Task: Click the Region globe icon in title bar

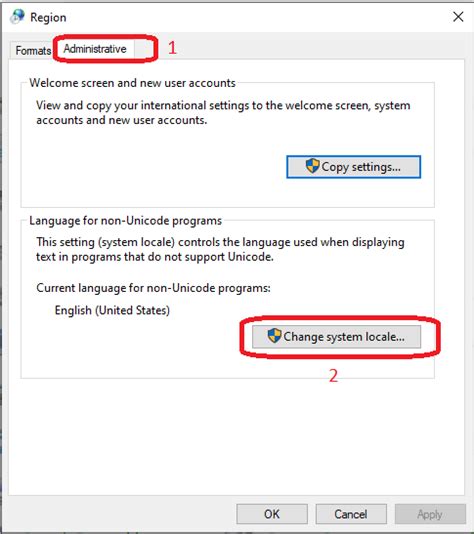Action: coord(17,16)
